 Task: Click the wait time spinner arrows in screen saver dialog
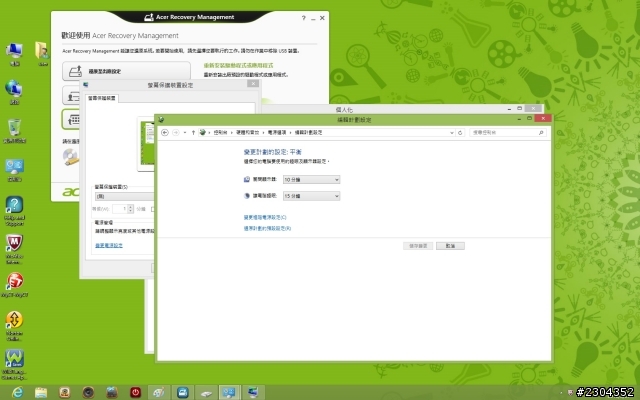(x=131, y=209)
